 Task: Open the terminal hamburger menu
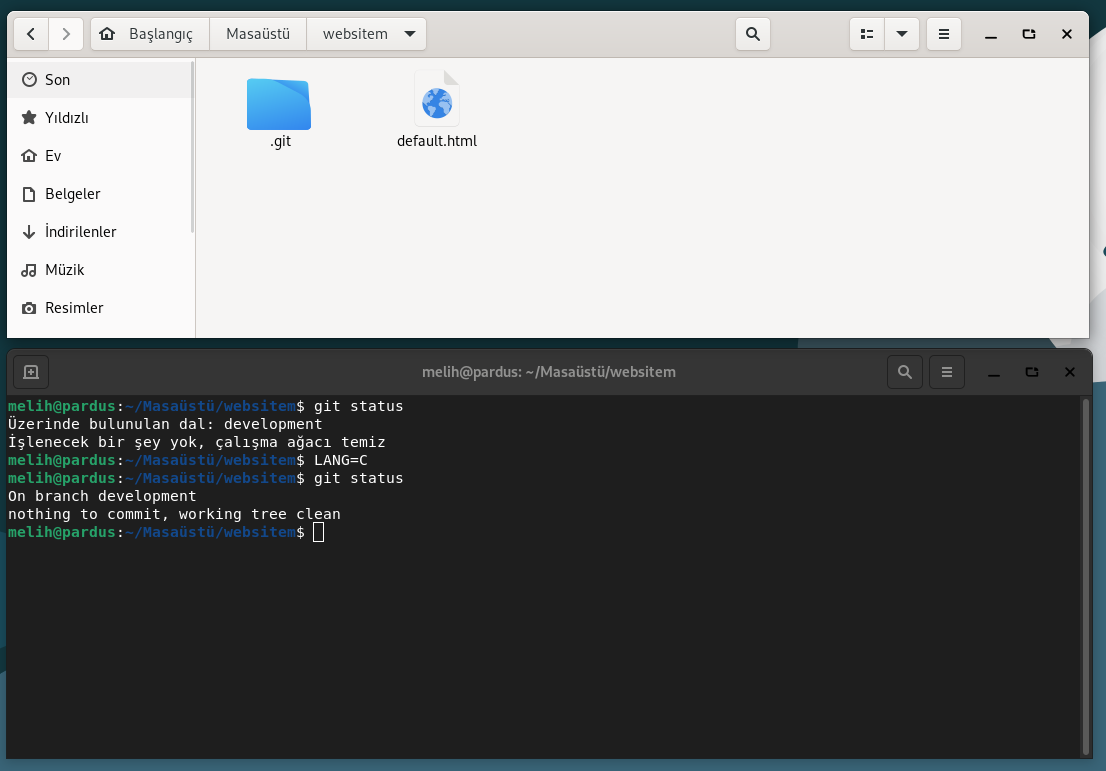point(947,372)
